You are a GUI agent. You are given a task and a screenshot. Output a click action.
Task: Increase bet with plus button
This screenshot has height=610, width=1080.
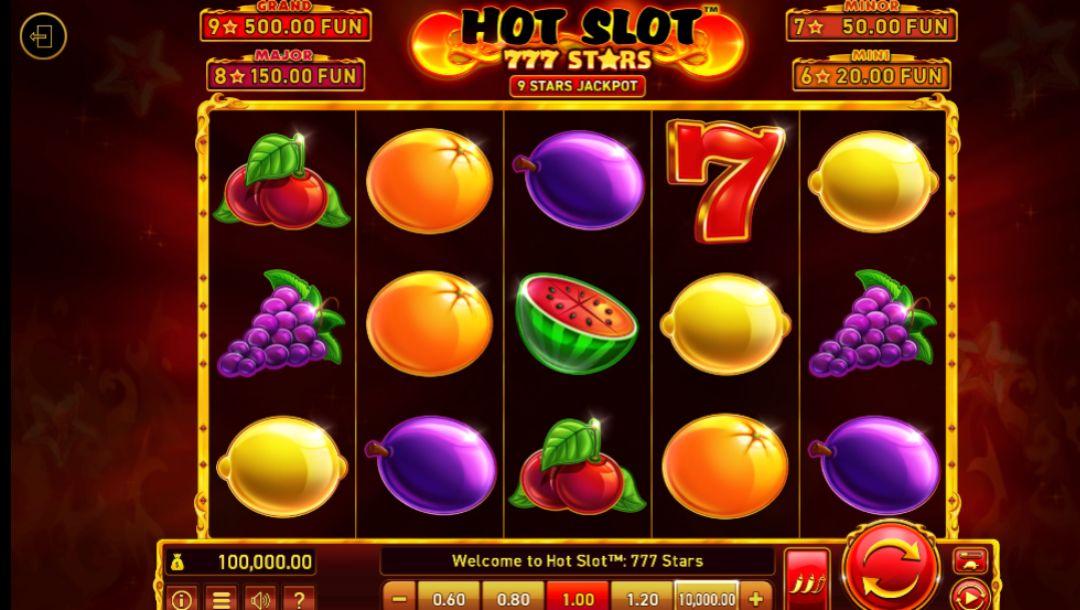coord(756,598)
